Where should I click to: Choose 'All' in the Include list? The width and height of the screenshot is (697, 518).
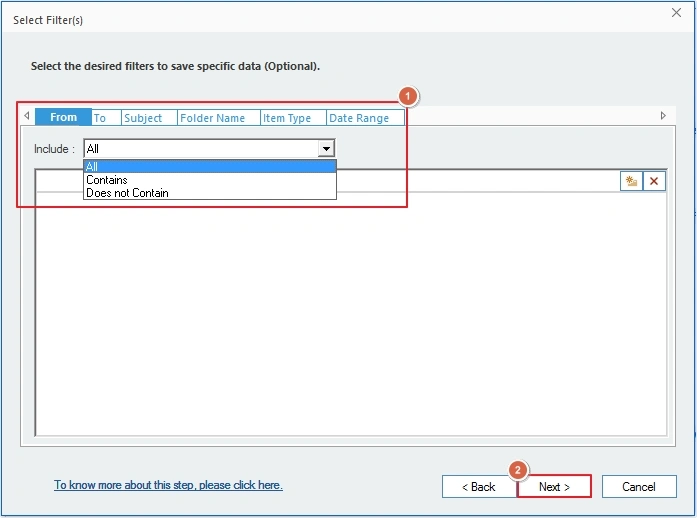tap(210, 167)
